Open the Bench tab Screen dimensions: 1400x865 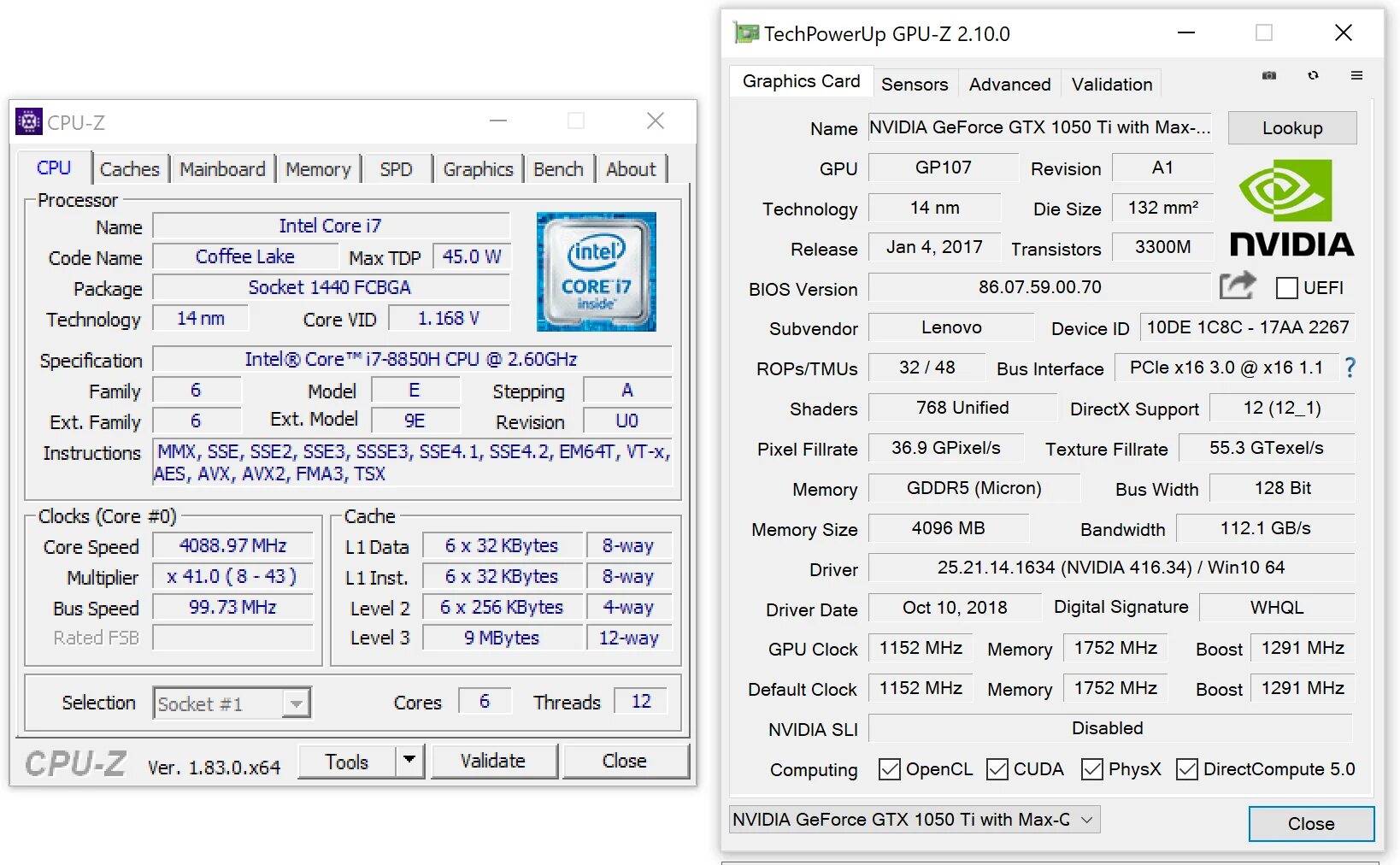click(x=558, y=169)
